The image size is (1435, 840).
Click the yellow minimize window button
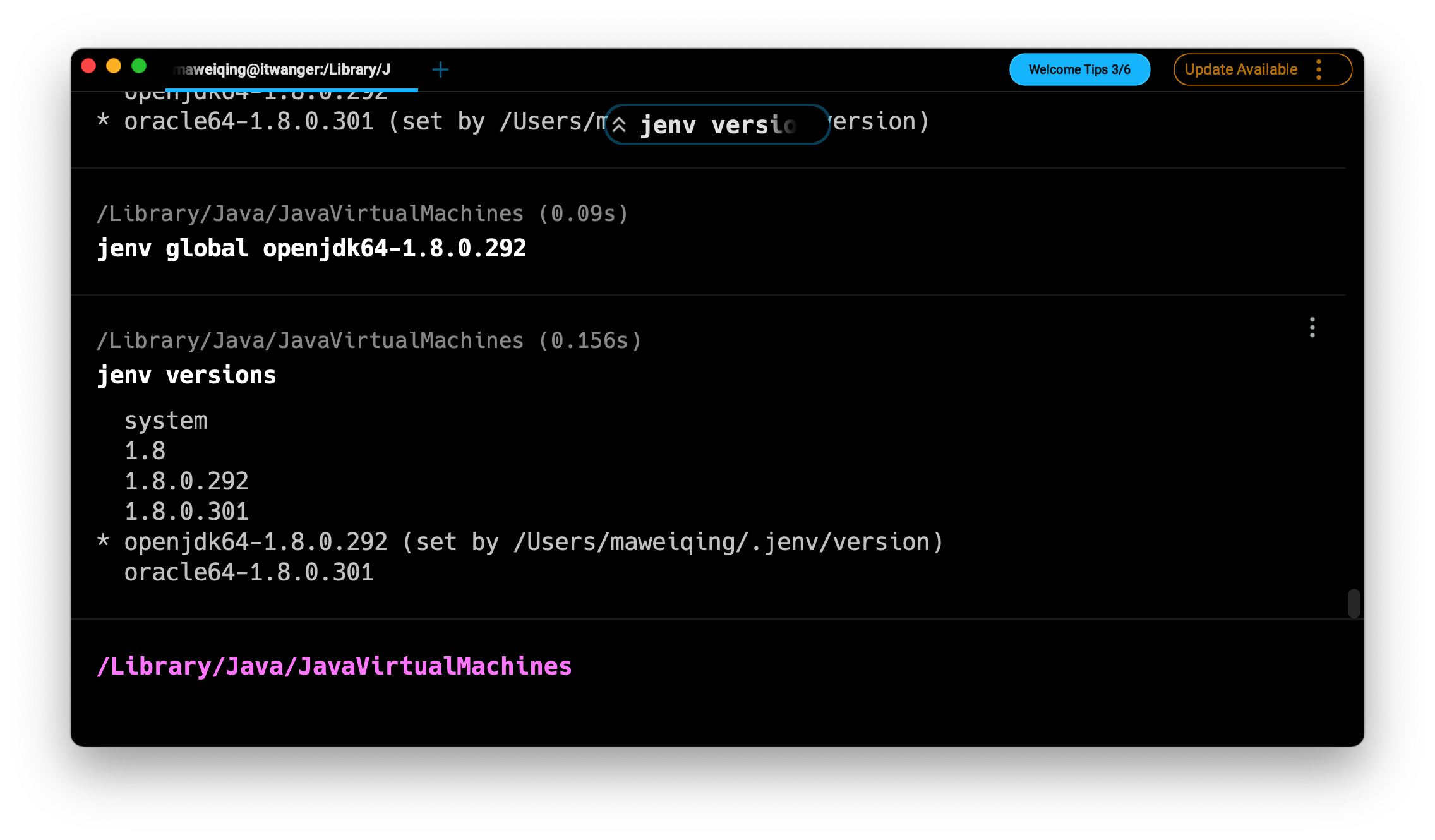click(114, 66)
